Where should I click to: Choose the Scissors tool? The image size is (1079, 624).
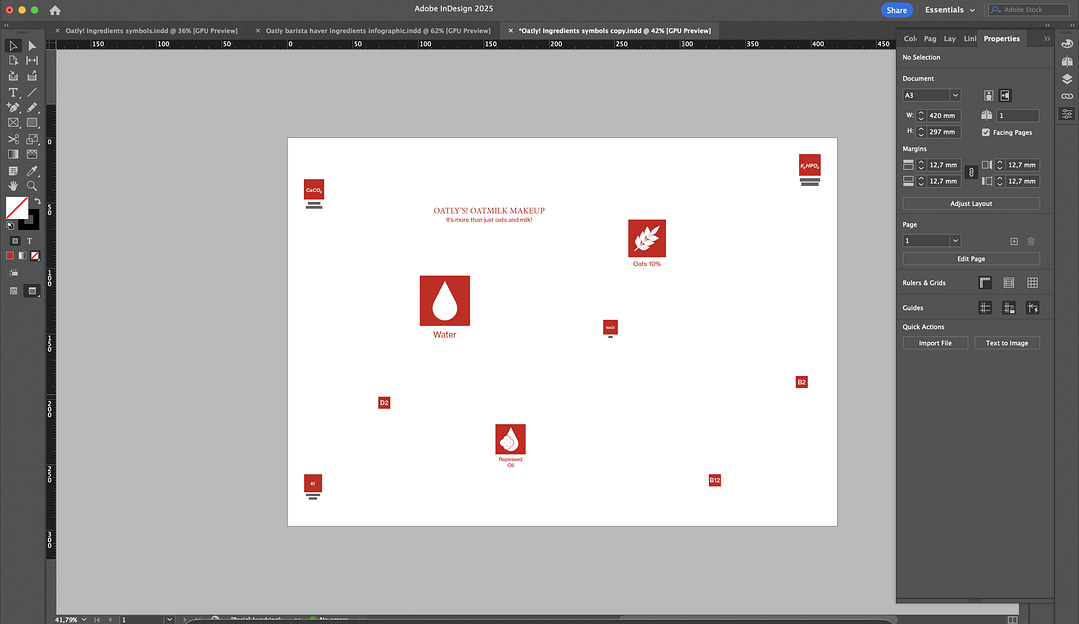coord(13,139)
